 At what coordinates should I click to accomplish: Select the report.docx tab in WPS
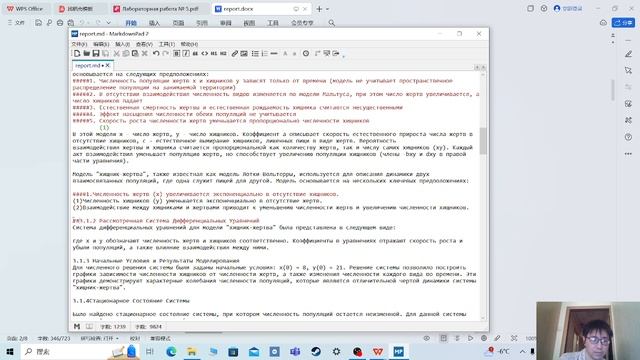pos(260,9)
